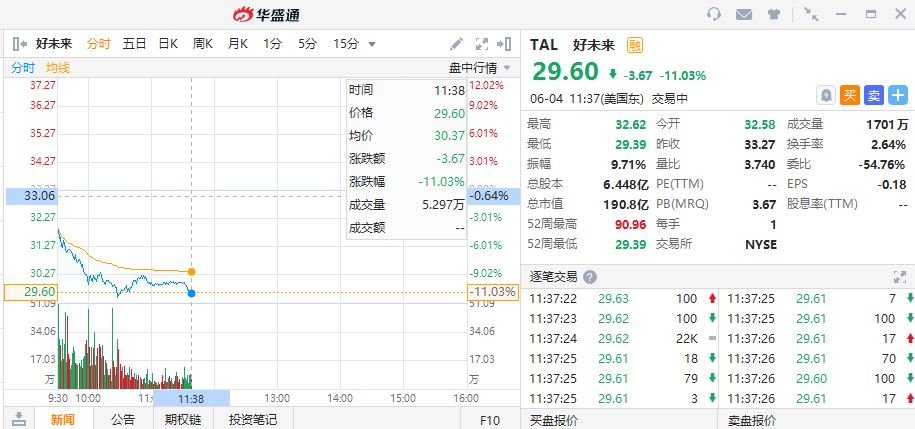This screenshot has height=429, width=915.
Task: Expand more chart periods dropdown arrow
Action: (372, 44)
